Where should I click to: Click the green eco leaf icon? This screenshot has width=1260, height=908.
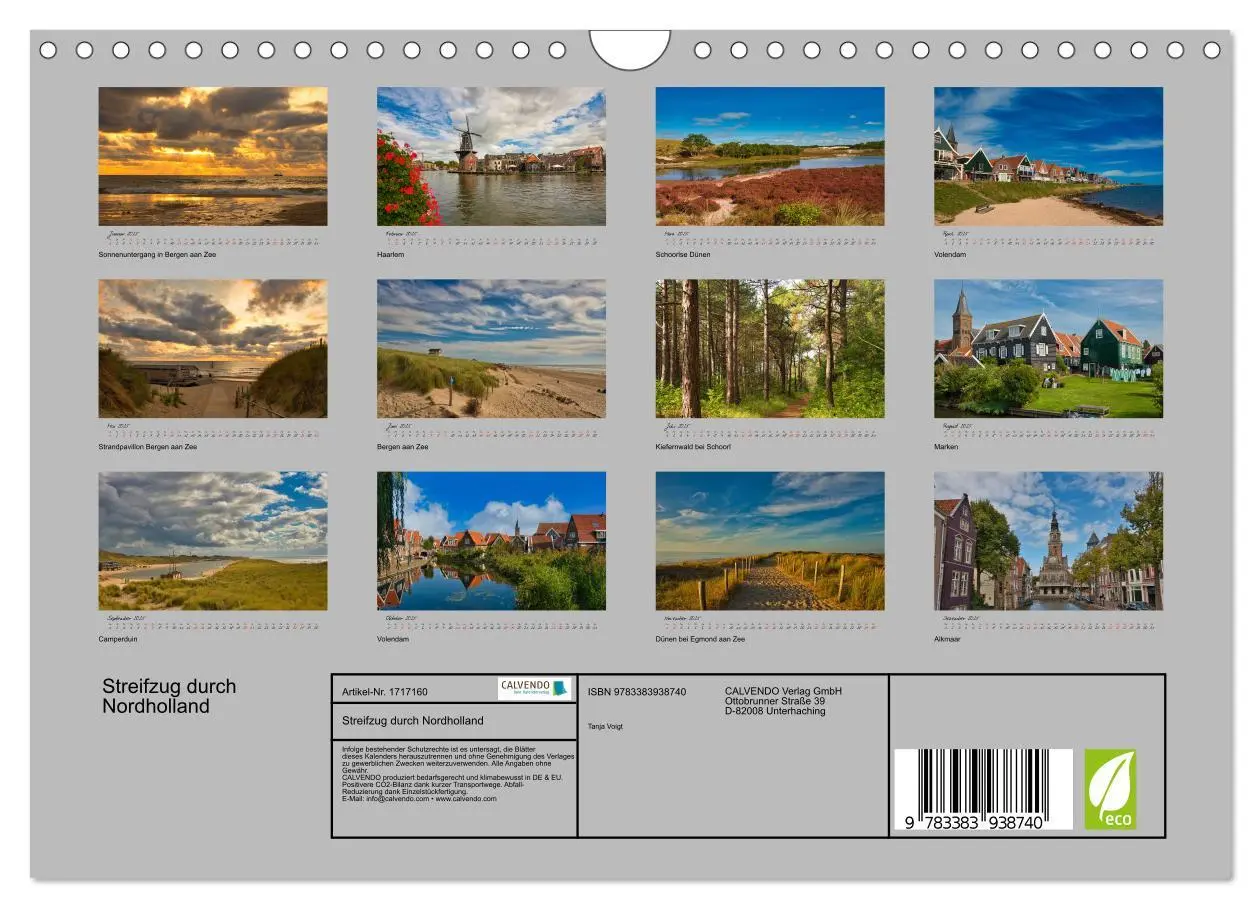coord(1110,789)
